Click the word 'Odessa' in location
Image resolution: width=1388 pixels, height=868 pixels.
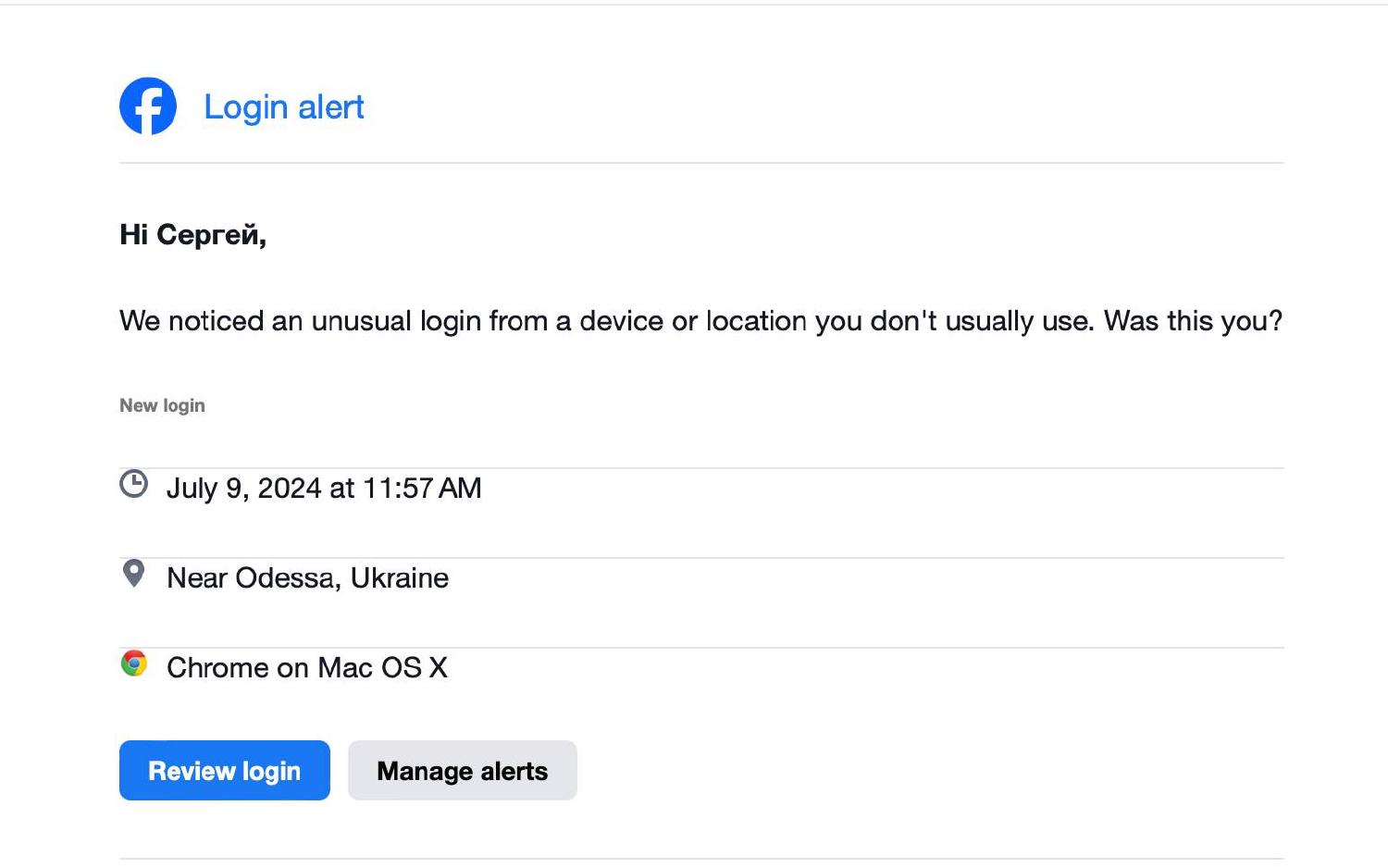pyautogui.click(x=288, y=578)
